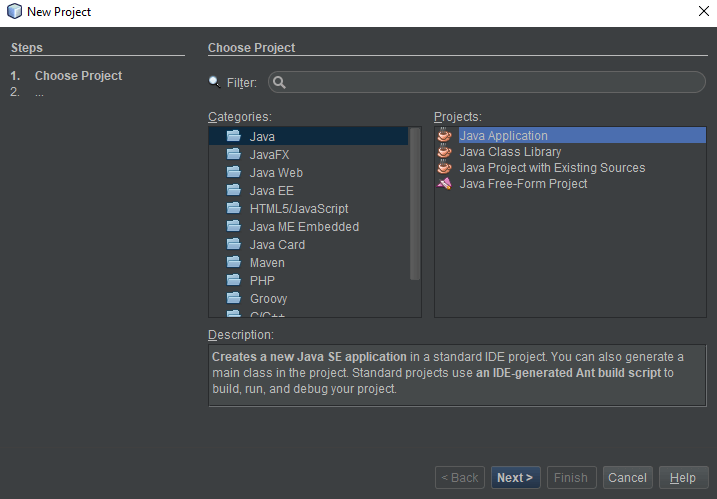Click the Existing Sources project coffee cup icon

tap(444, 167)
